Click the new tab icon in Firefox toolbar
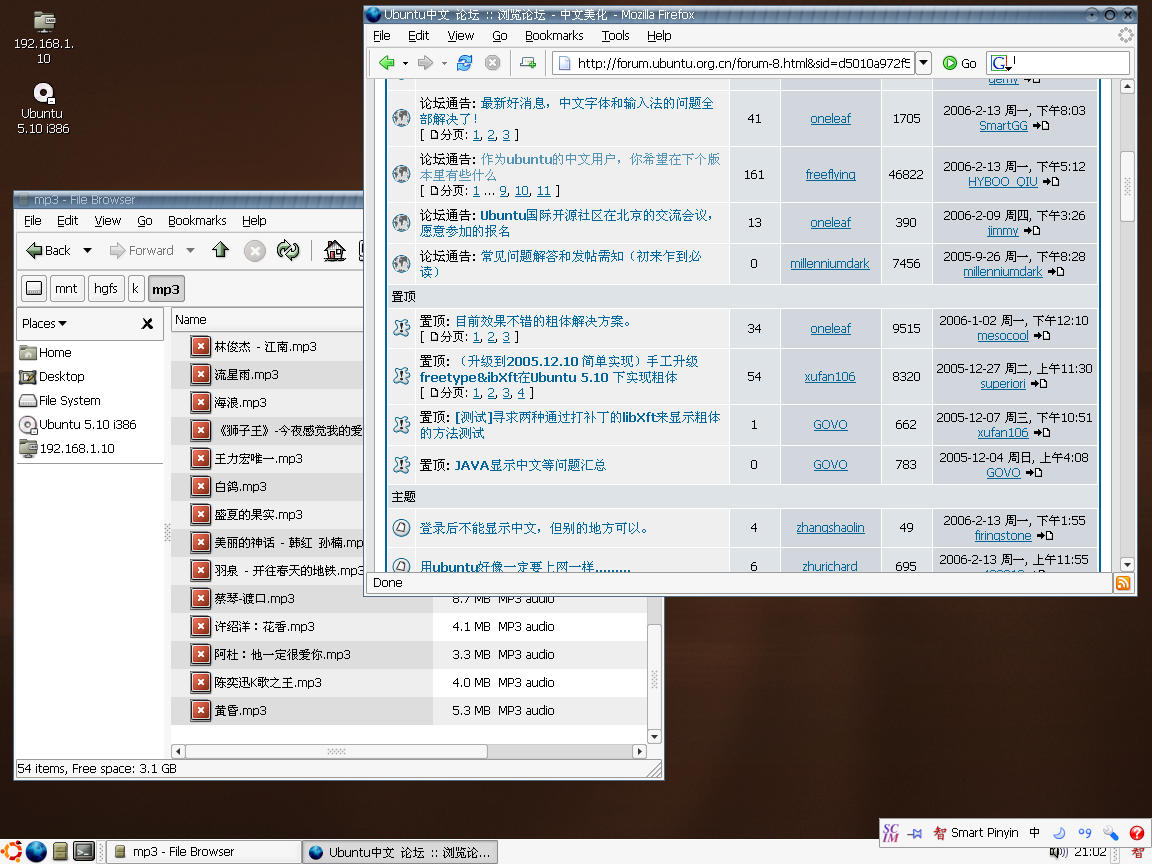The height and width of the screenshot is (864, 1152). click(x=528, y=63)
